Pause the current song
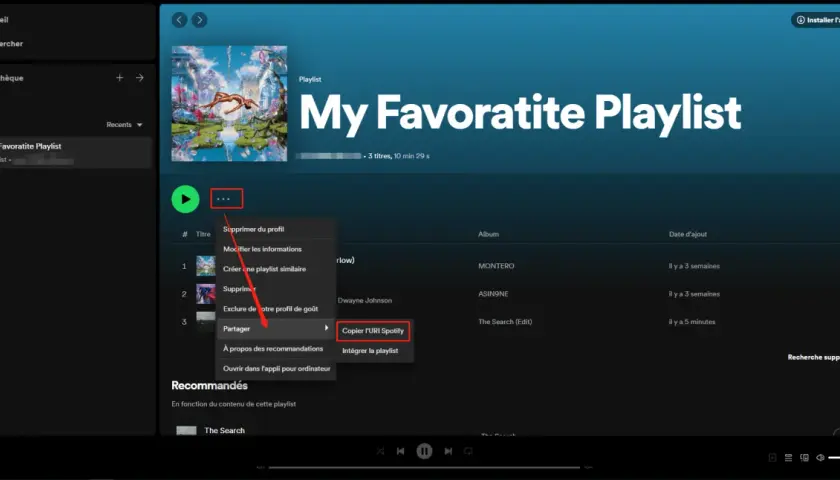840x480 pixels. point(424,451)
